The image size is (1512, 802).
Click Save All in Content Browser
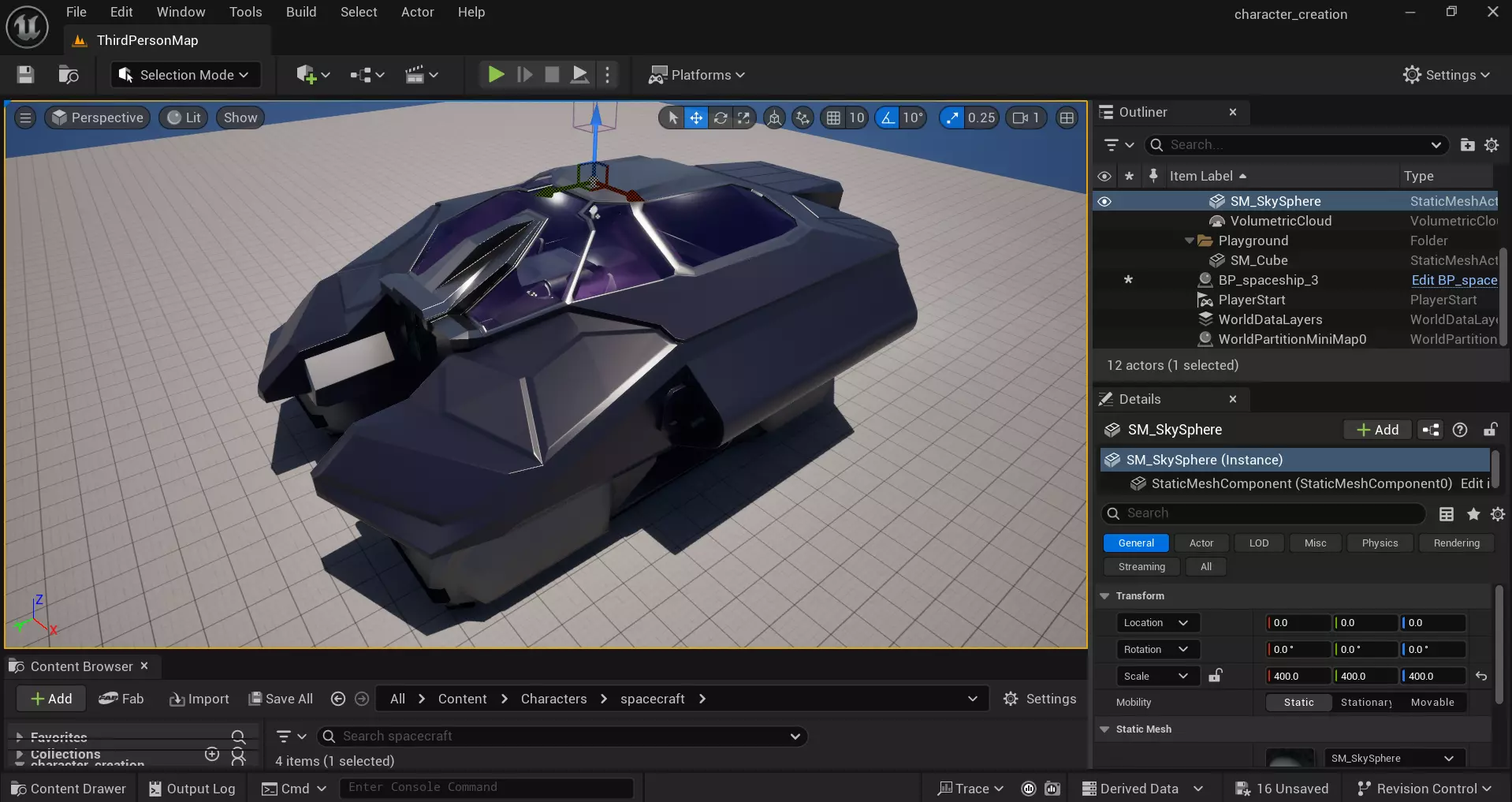pos(281,699)
